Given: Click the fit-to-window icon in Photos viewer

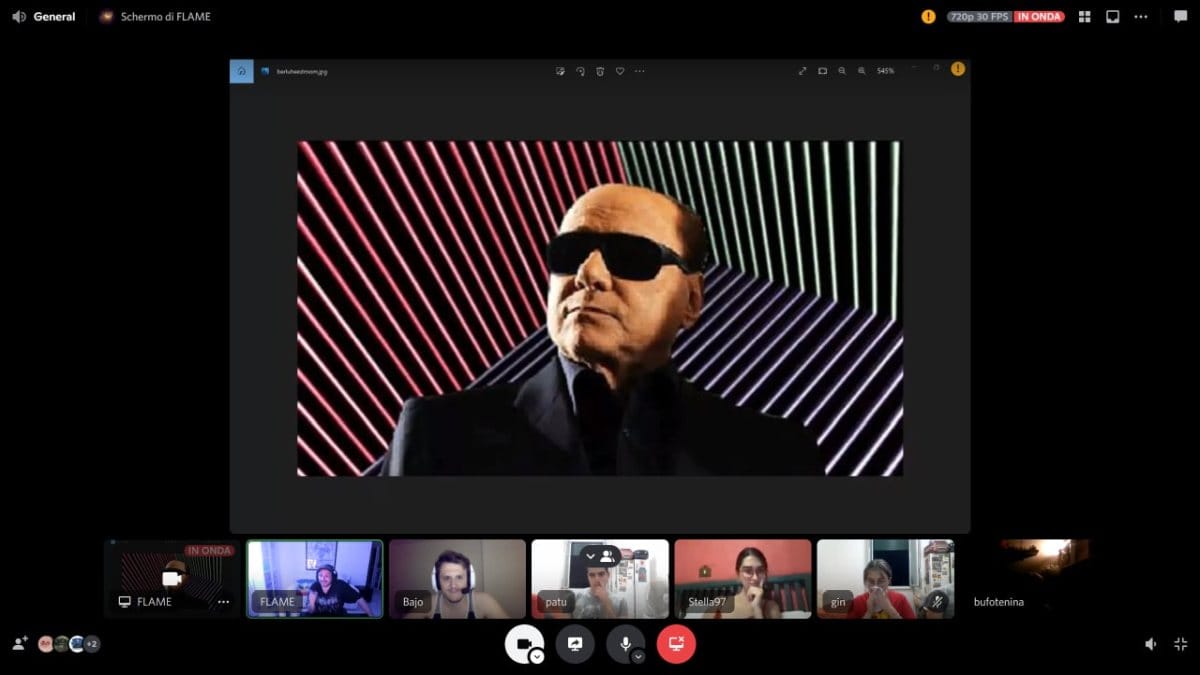Looking at the screenshot, I should (x=822, y=71).
